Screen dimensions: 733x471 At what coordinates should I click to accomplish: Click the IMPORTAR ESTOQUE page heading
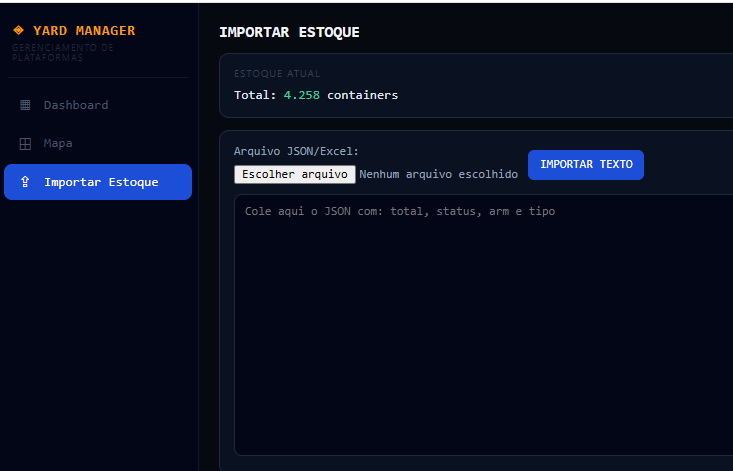coord(289,32)
